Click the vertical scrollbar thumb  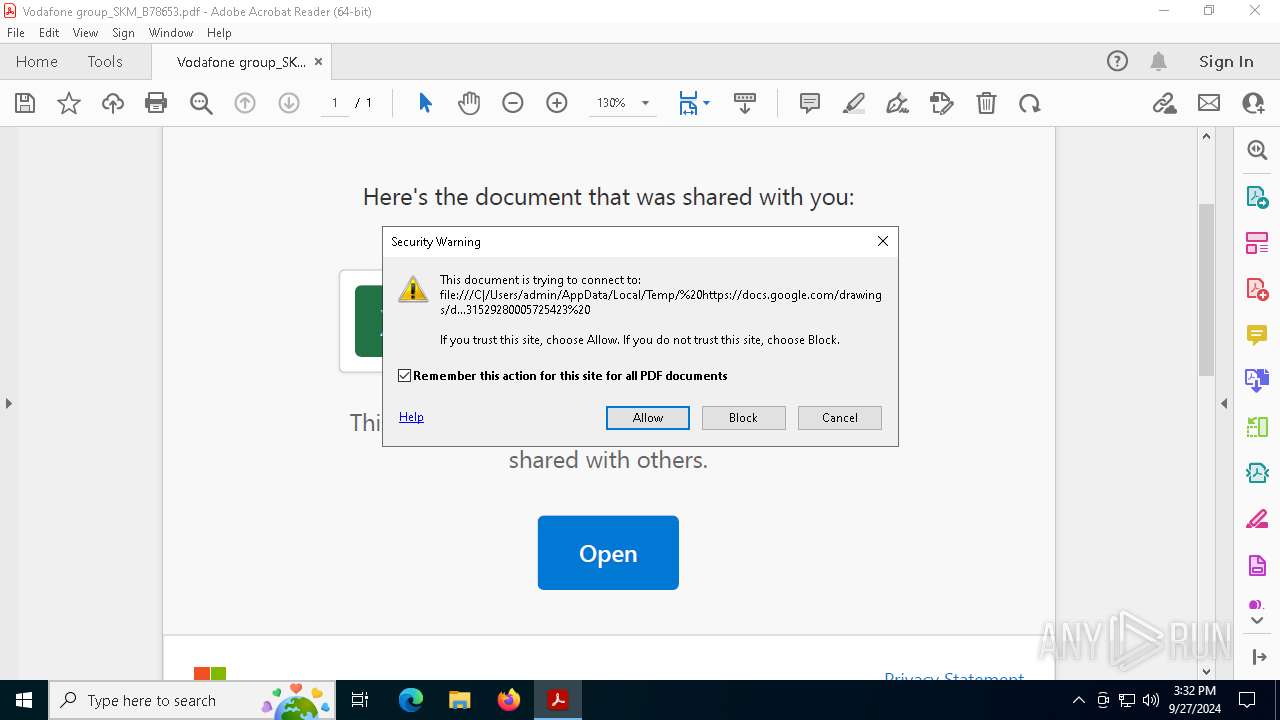(x=1206, y=289)
